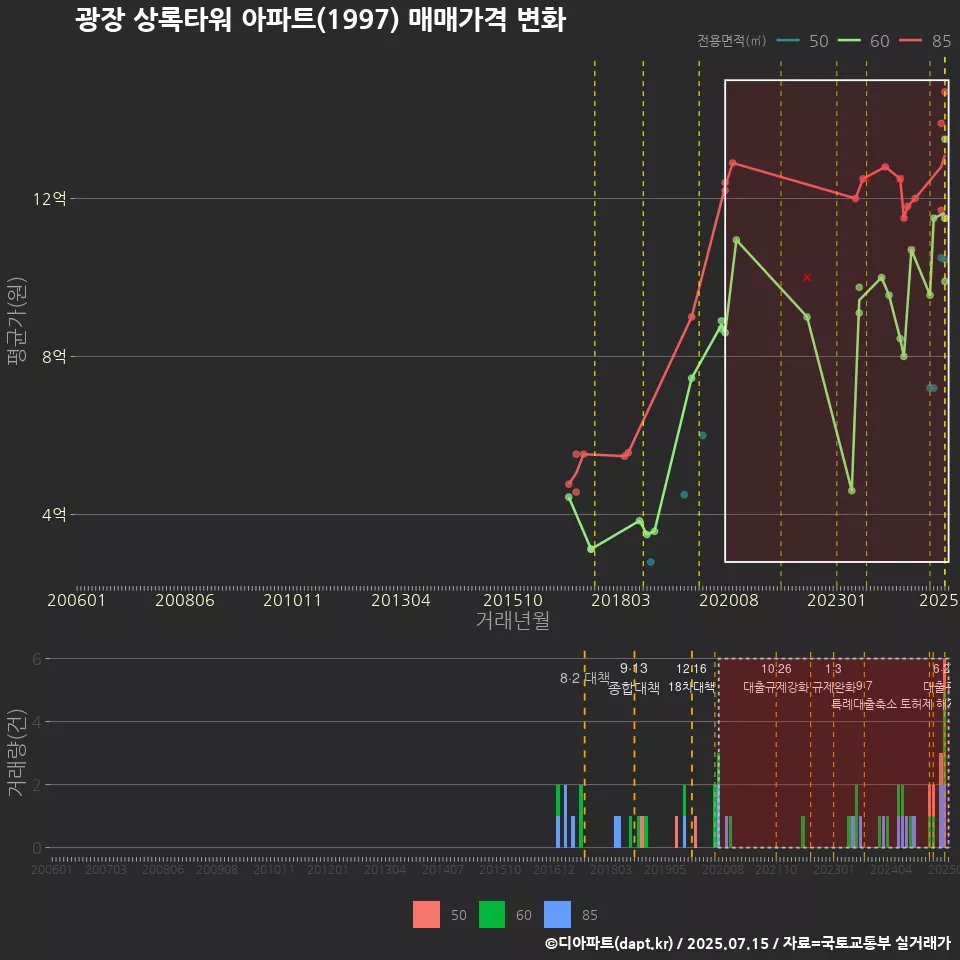Click the 18차대책 annotation text
This screenshot has height=960, width=960.
691,687
